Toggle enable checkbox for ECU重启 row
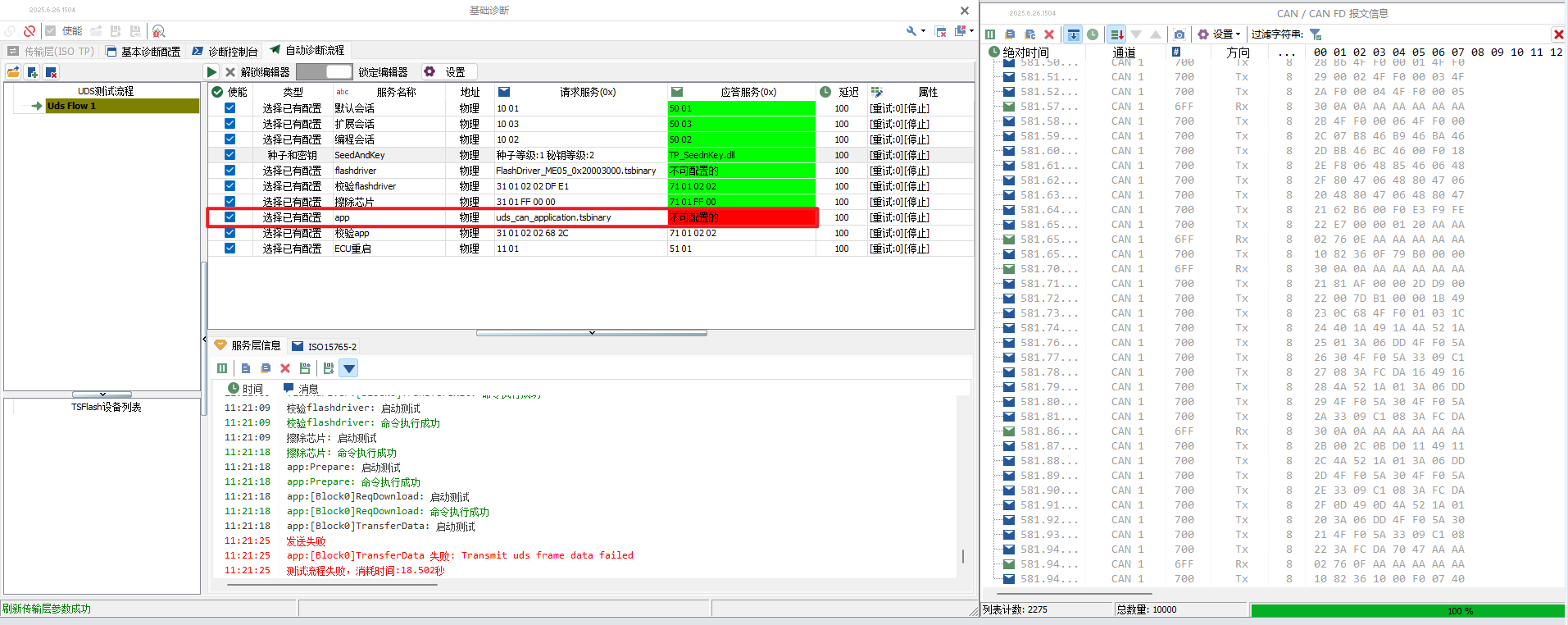Image resolution: width=1568 pixels, height=625 pixels. tap(230, 249)
